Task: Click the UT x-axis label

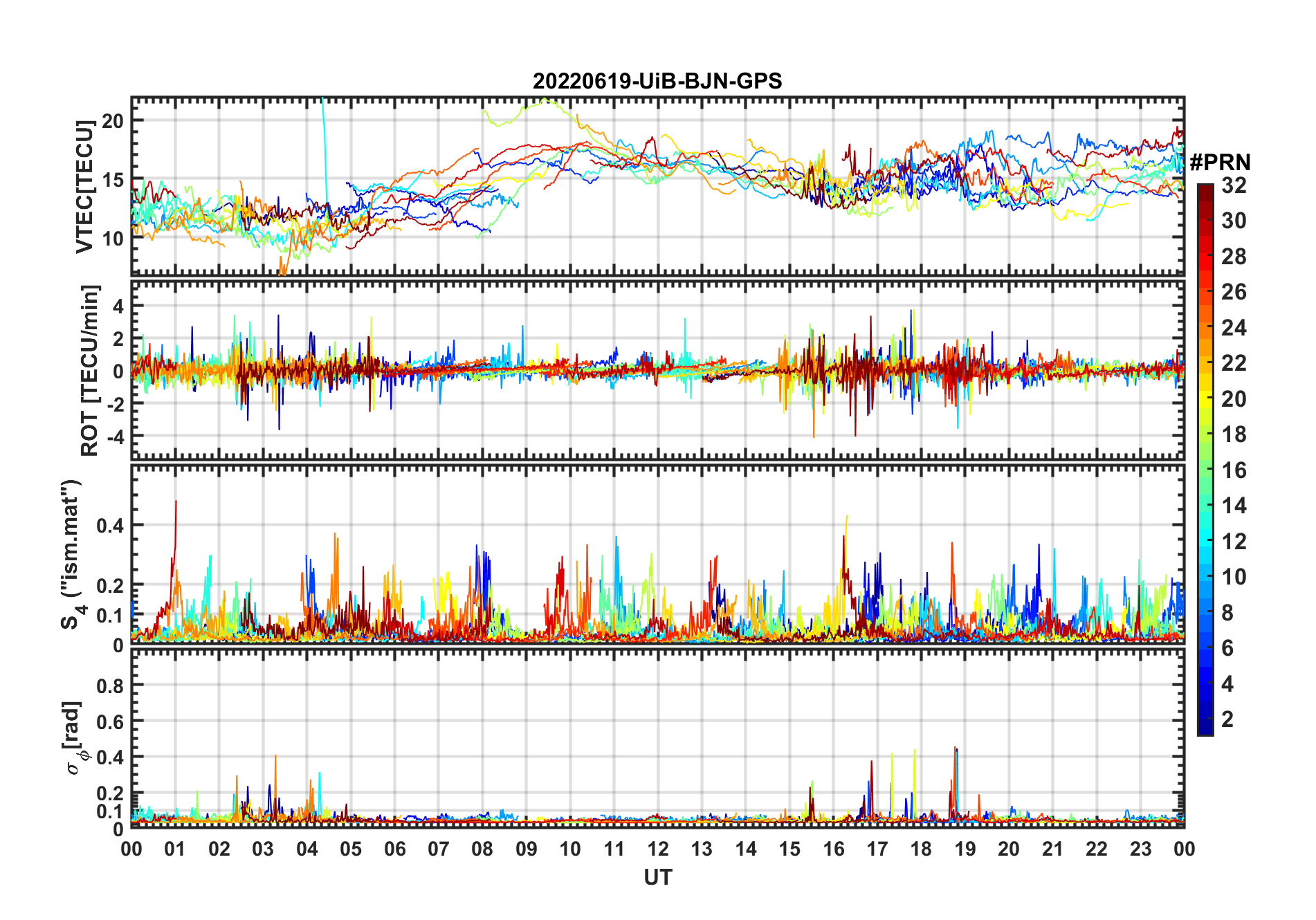Action: click(x=657, y=878)
